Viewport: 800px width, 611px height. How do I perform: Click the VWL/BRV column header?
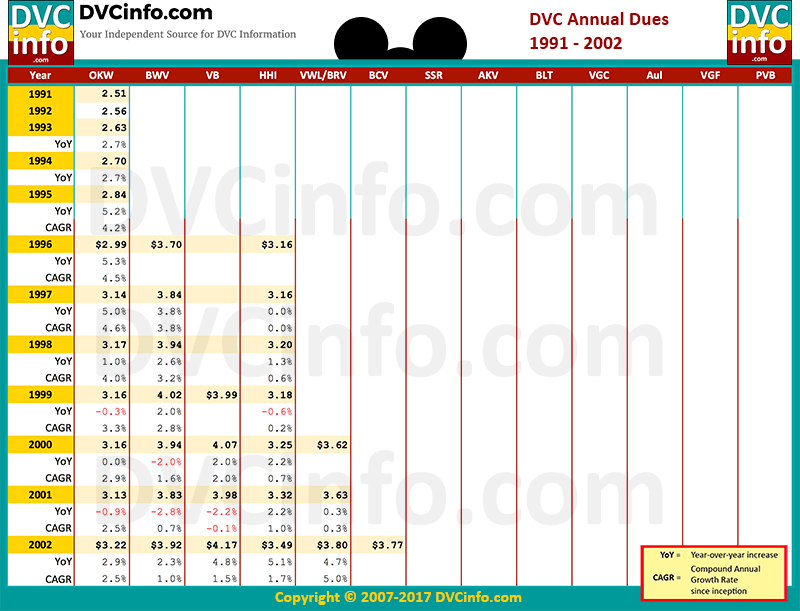(323, 75)
